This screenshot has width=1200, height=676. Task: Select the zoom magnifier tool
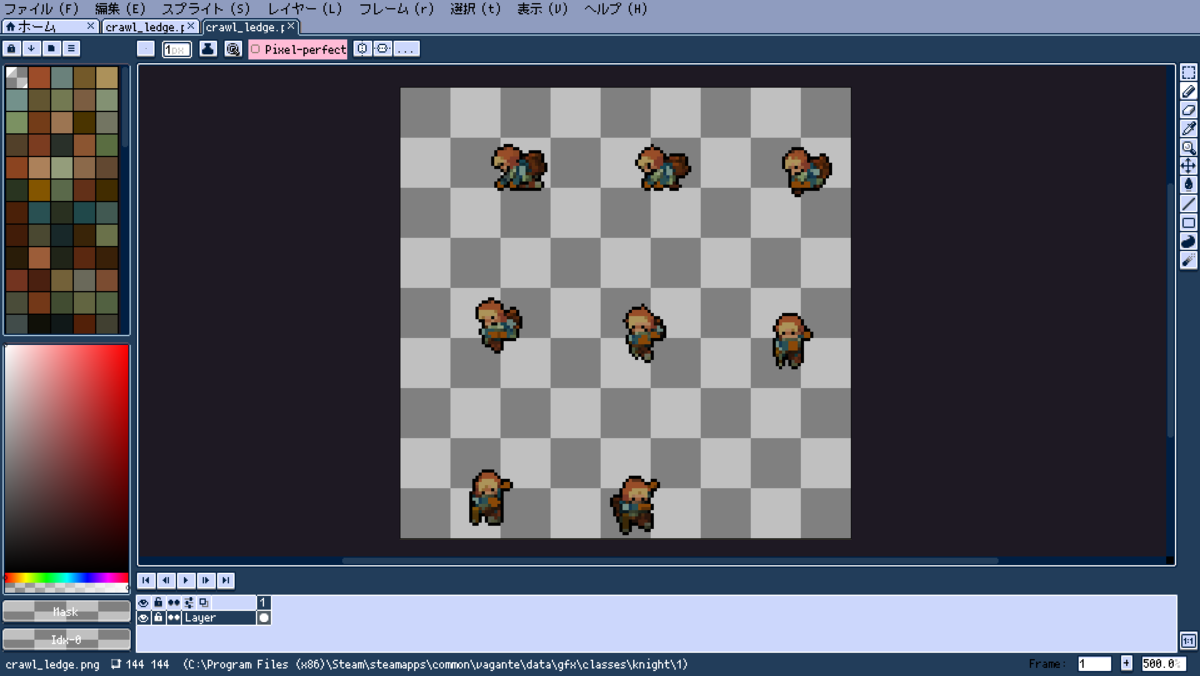1188,147
